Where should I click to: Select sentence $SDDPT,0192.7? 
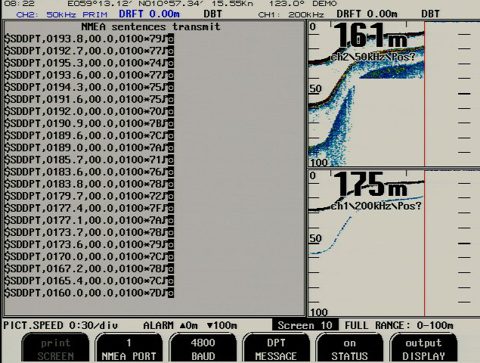point(89,51)
